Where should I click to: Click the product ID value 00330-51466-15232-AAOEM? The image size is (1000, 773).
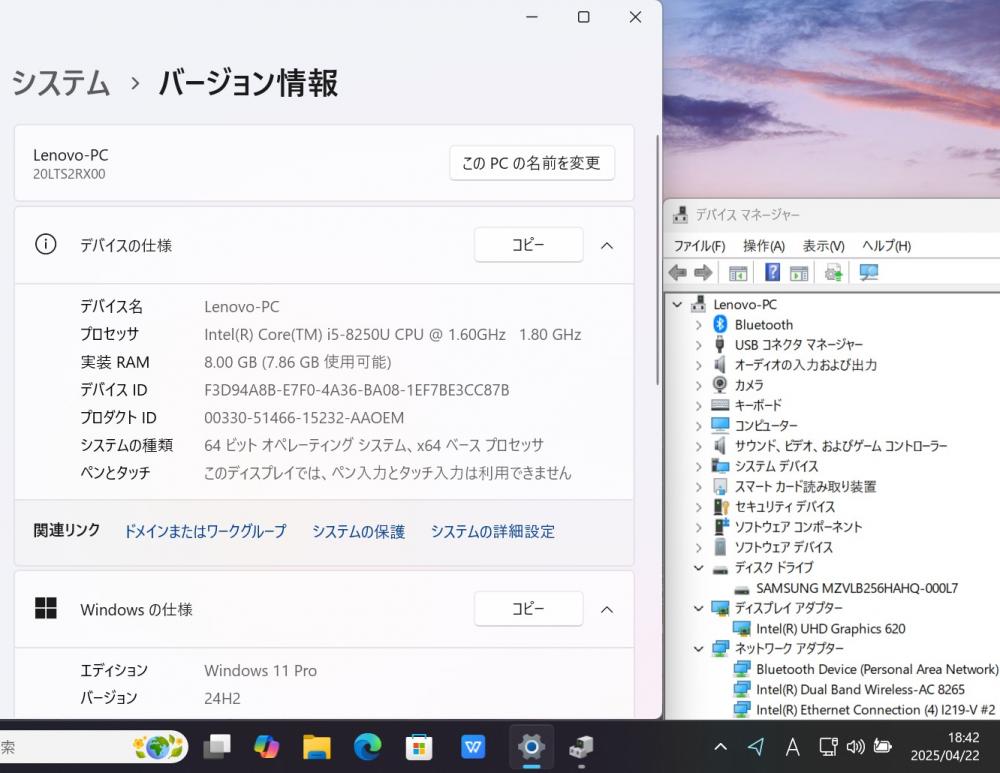click(x=304, y=418)
